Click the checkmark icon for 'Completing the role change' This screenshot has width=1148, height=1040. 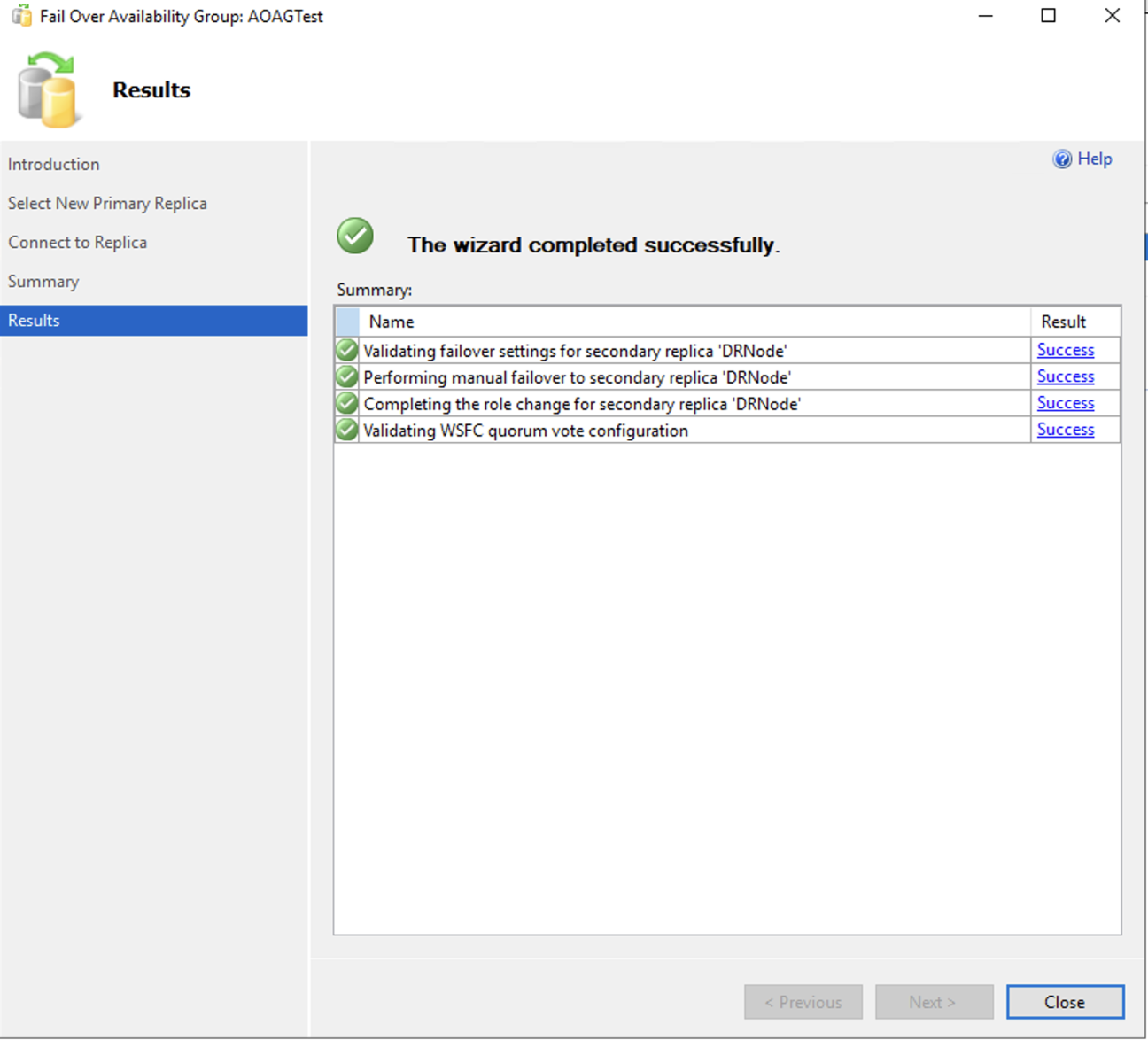345,403
